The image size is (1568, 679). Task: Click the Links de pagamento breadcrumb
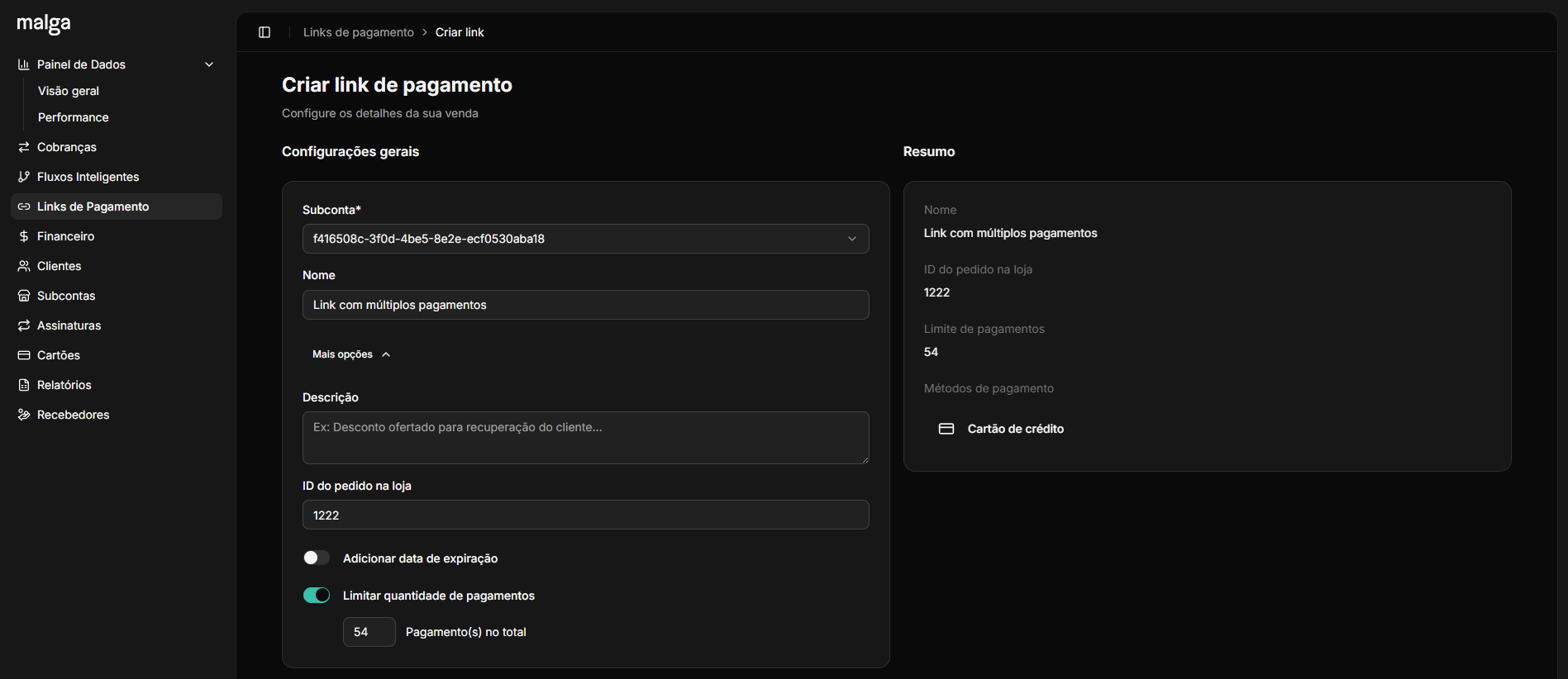pos(359,32)
